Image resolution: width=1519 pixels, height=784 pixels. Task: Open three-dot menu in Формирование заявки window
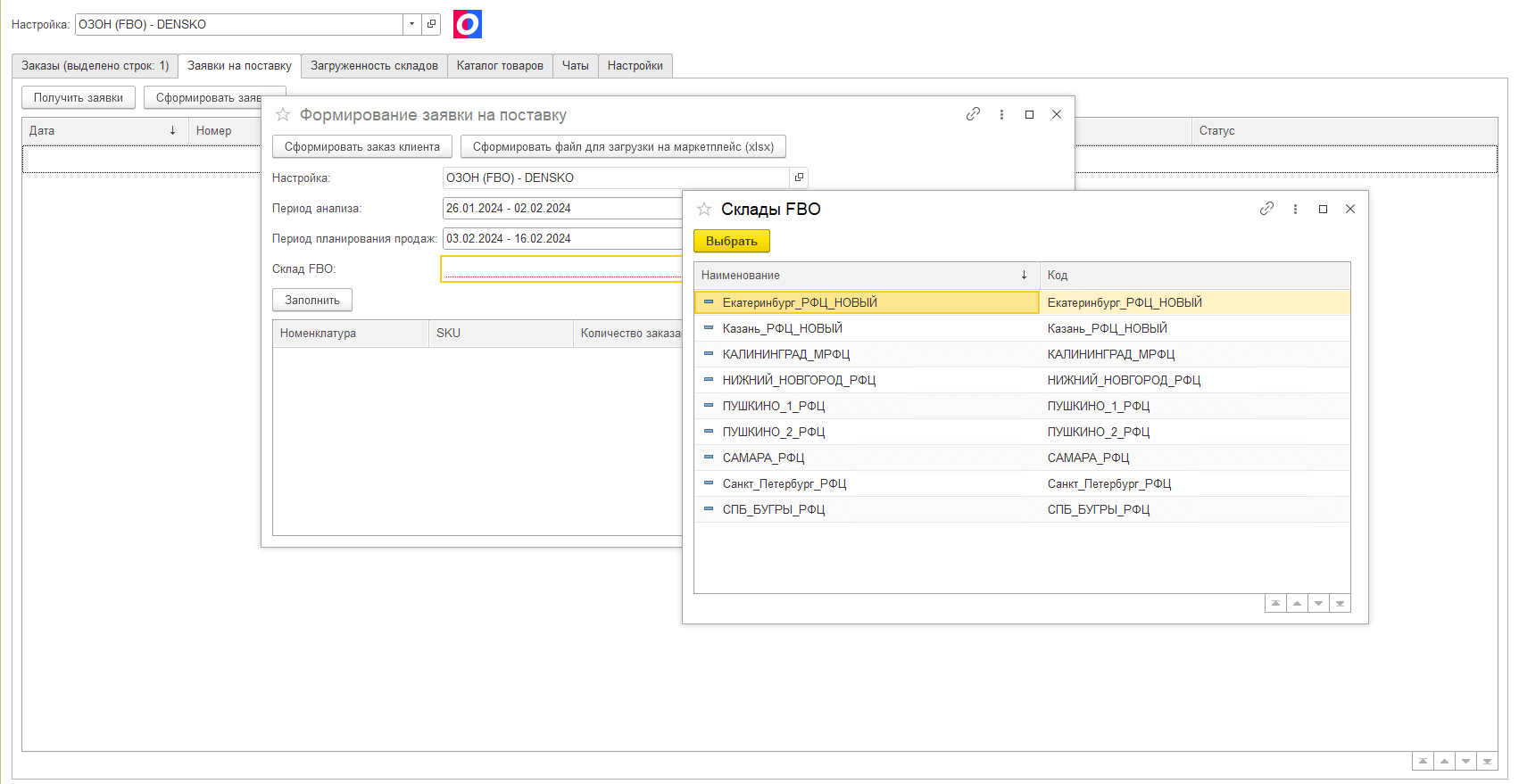(x=1001, y=114)
